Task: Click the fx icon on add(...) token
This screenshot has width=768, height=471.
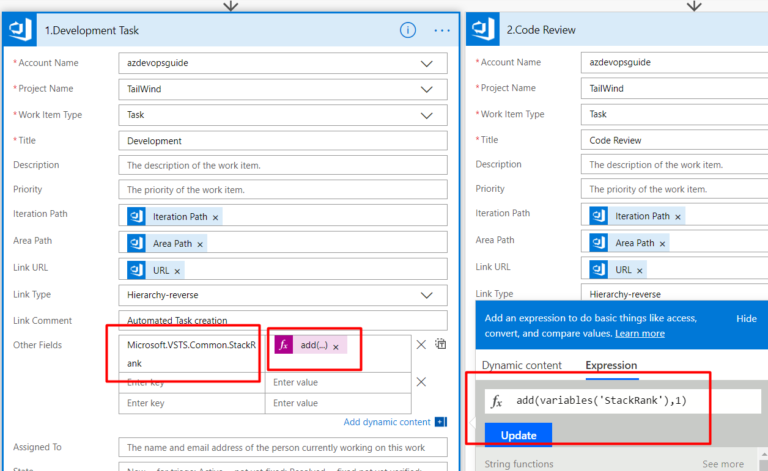Action: 283,345
